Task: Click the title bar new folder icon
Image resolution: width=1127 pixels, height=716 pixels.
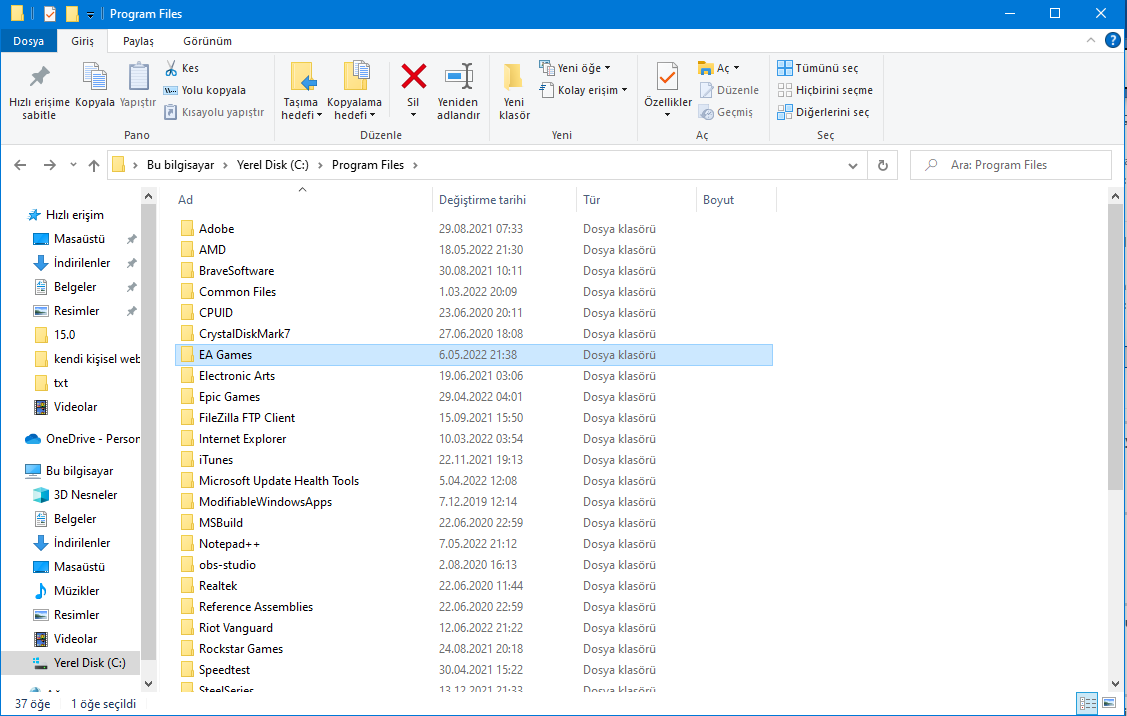Action: (x=72, y=14)
